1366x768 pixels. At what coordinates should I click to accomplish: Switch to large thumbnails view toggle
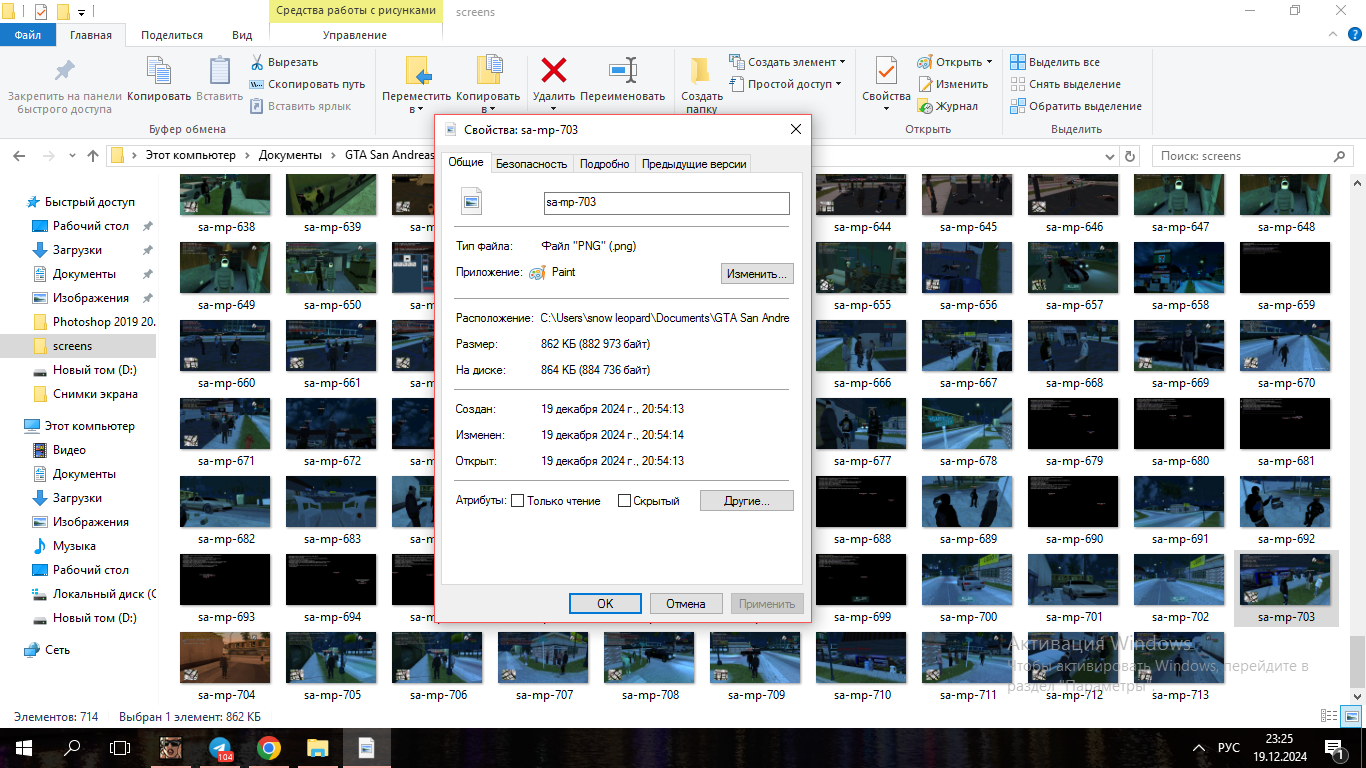click(1350, 716)
